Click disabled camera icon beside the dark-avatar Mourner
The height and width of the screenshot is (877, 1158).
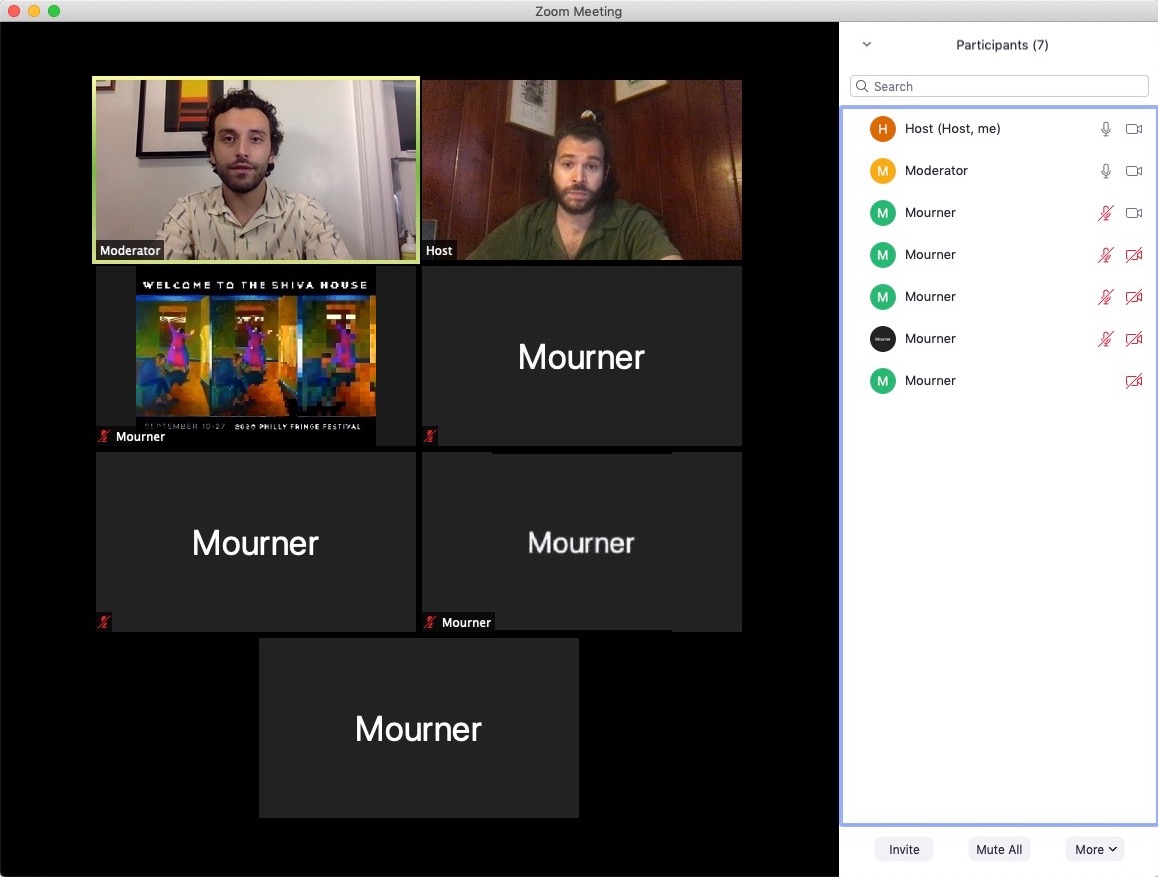click(x=1134, y=340)
